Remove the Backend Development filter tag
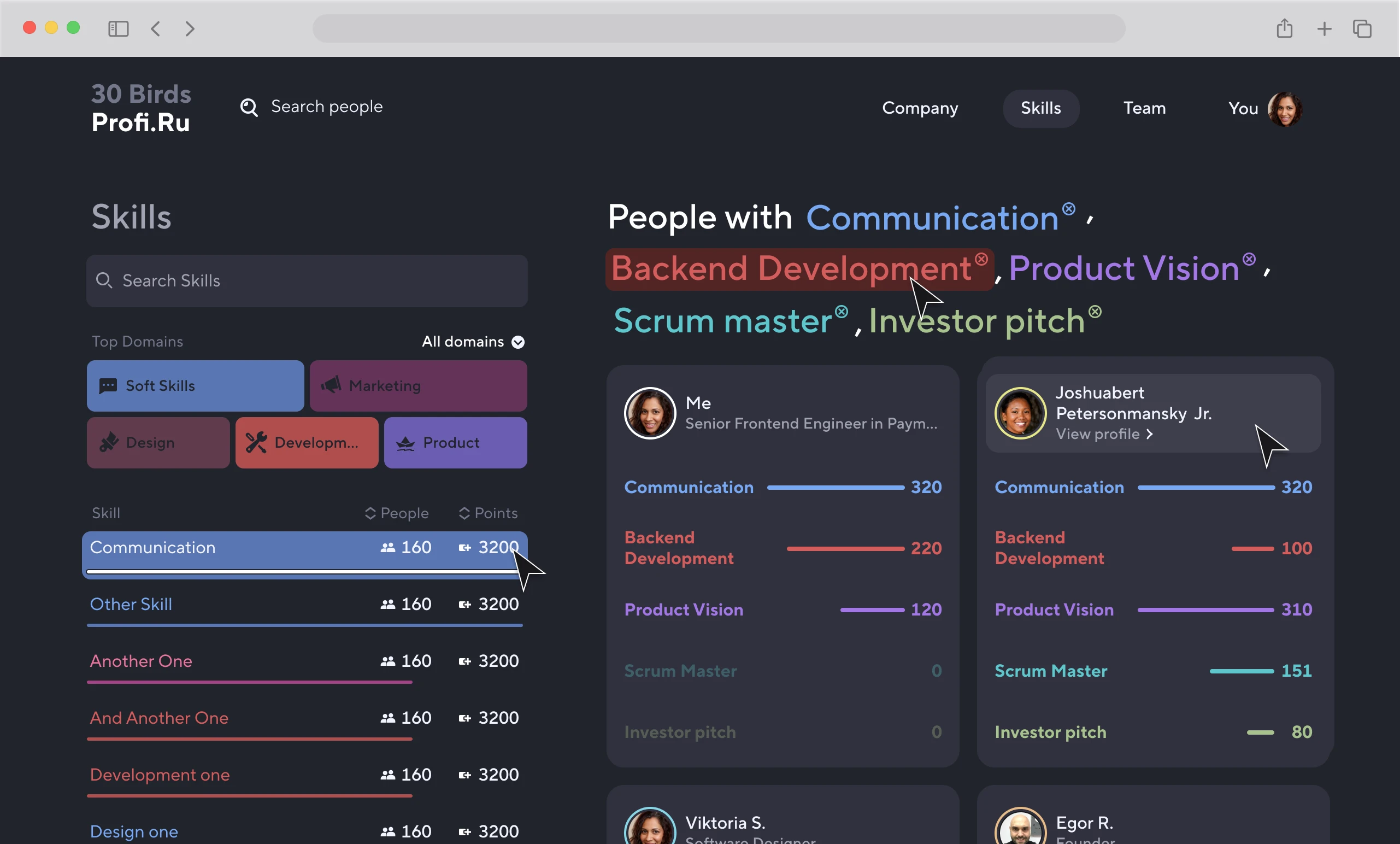This screenshot has height=844, width=1400. (981, 259)
